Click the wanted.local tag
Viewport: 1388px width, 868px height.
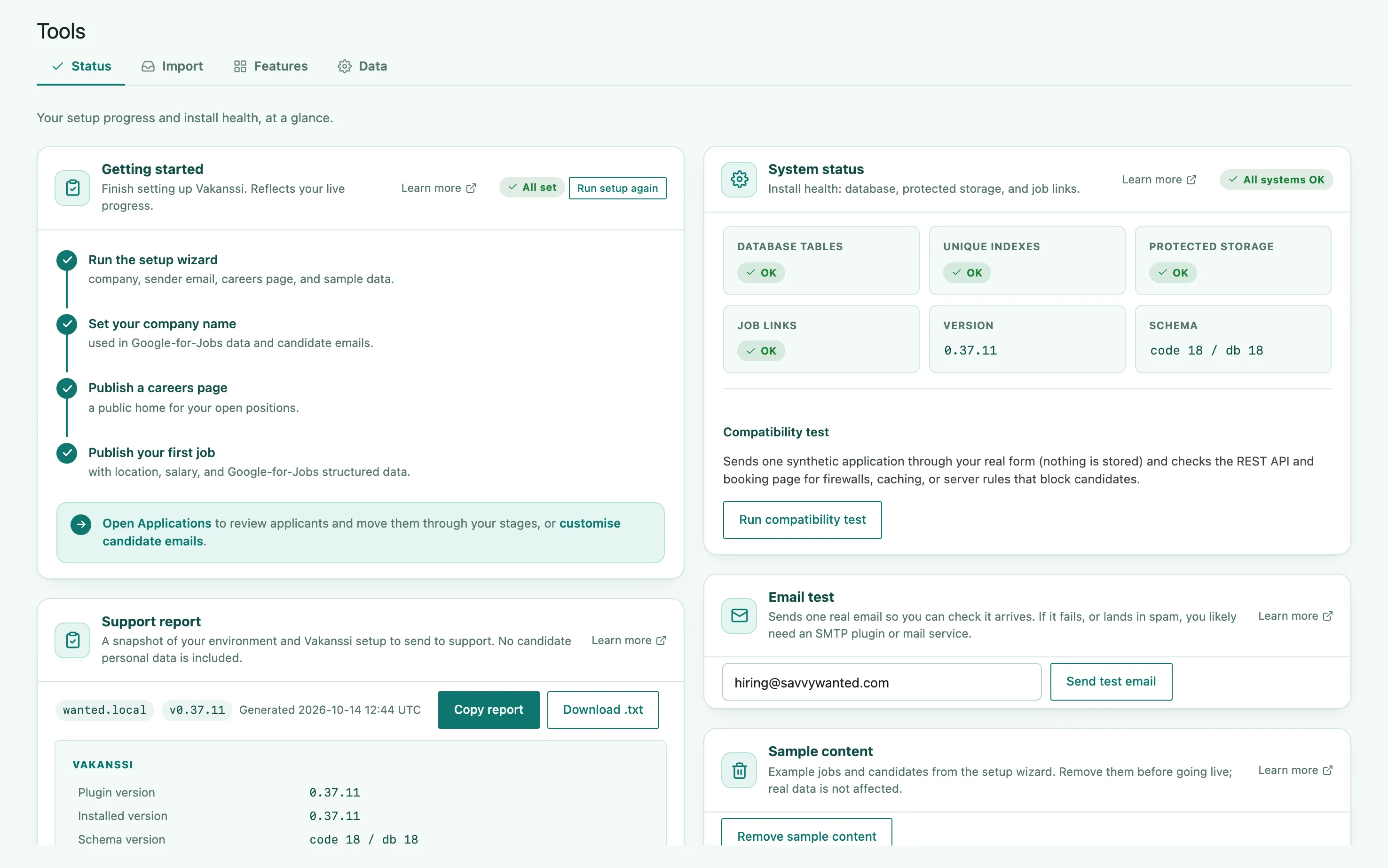pyautogui.click(x=104, y=710)
